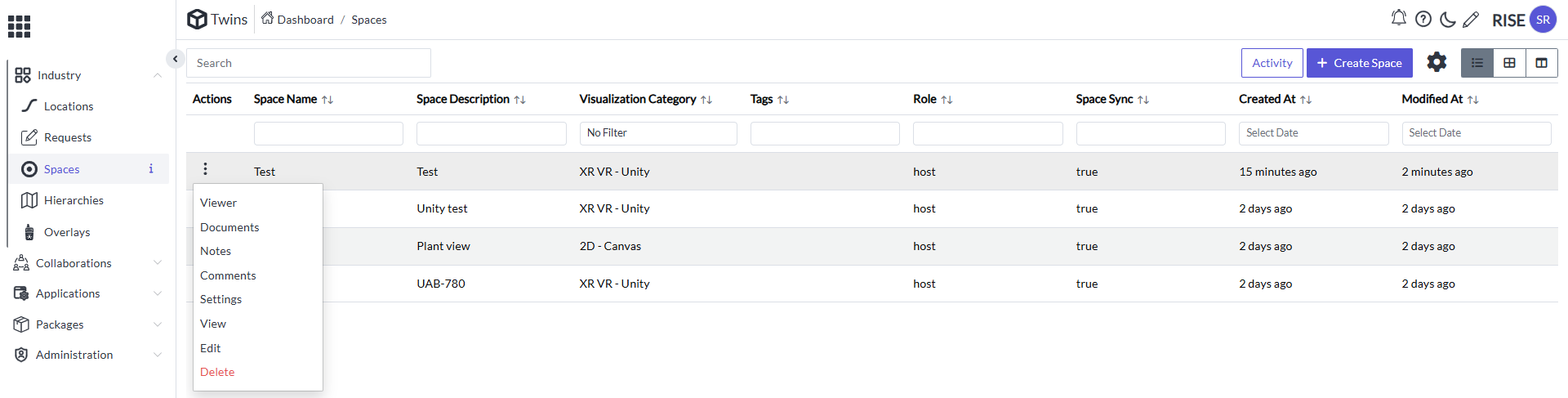Click the Activity button
Screen dimensions: 1568x398
1272,63
